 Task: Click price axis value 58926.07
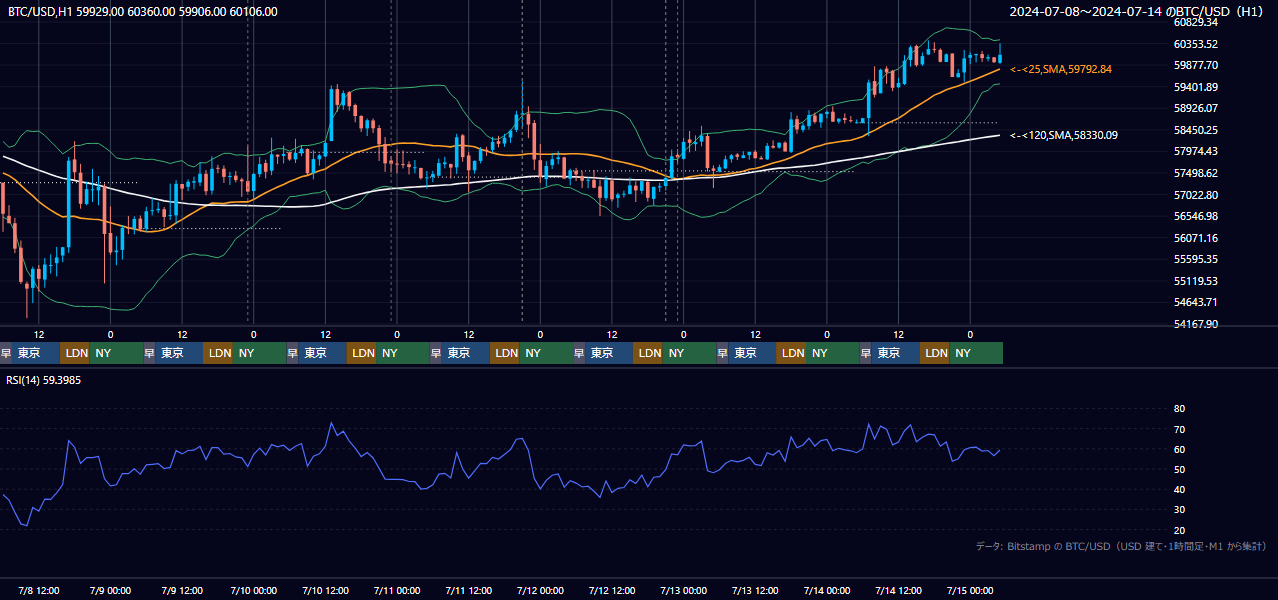coord(1195,108)
